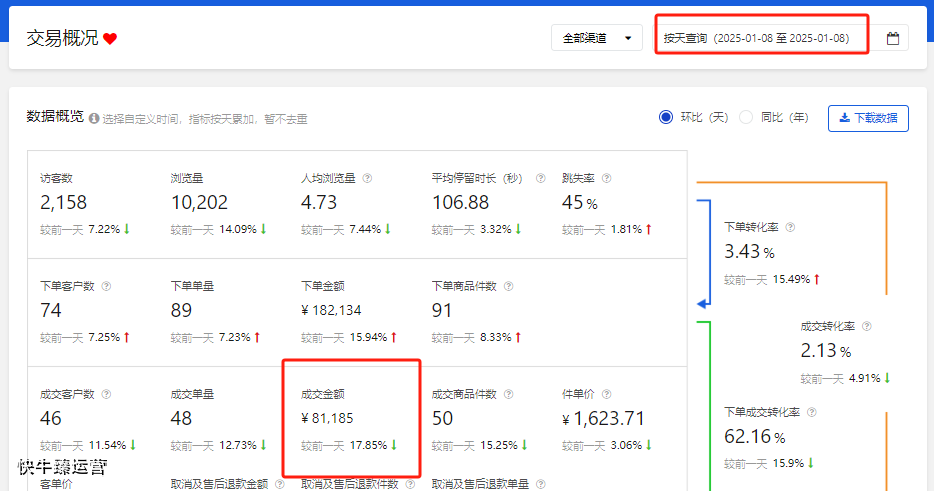934x491 pixels.
Task: Click the 数据概览 section heading
Action: (55, 117)
